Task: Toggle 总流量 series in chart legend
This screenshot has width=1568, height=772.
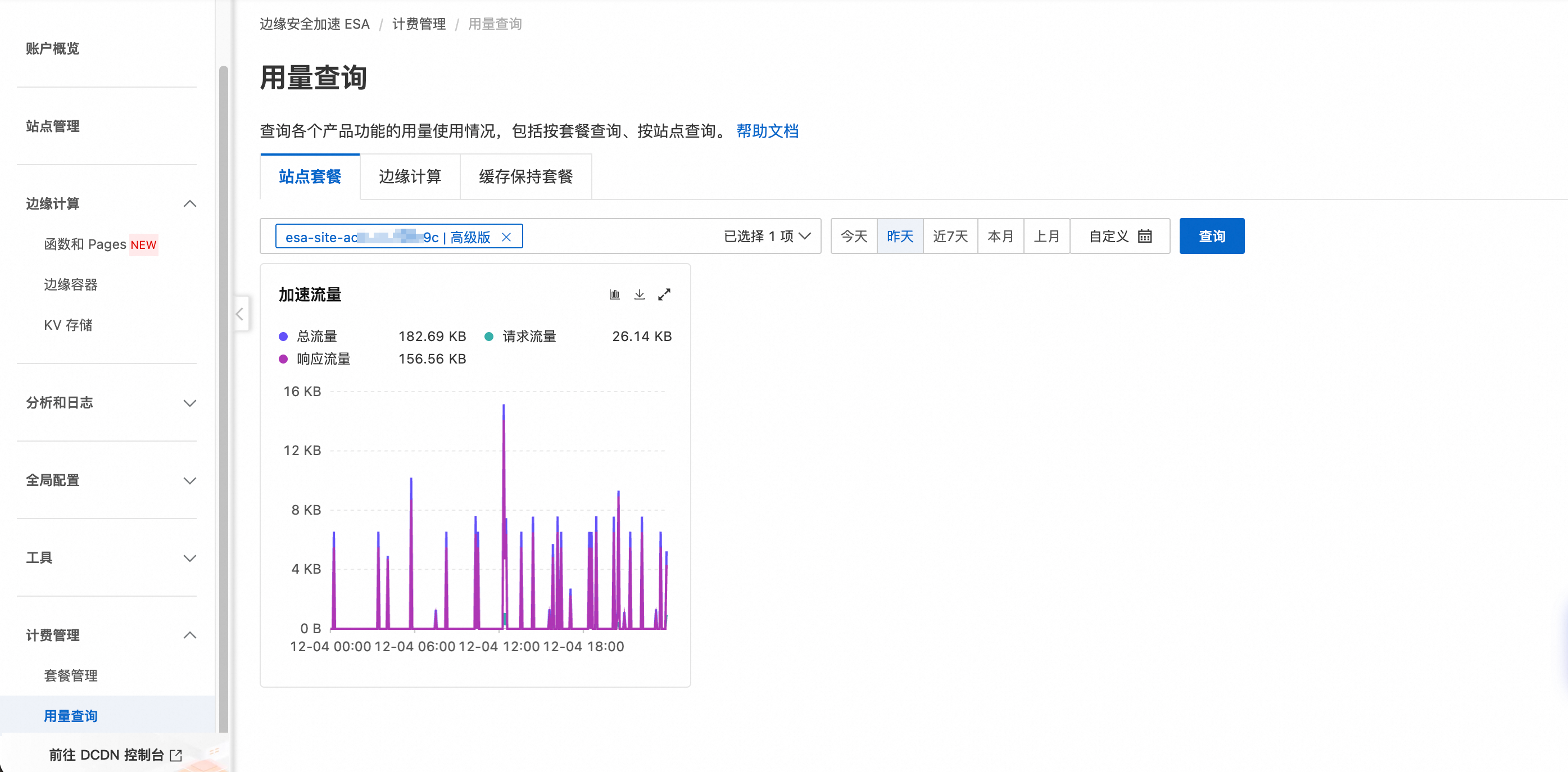Action: 316,337
